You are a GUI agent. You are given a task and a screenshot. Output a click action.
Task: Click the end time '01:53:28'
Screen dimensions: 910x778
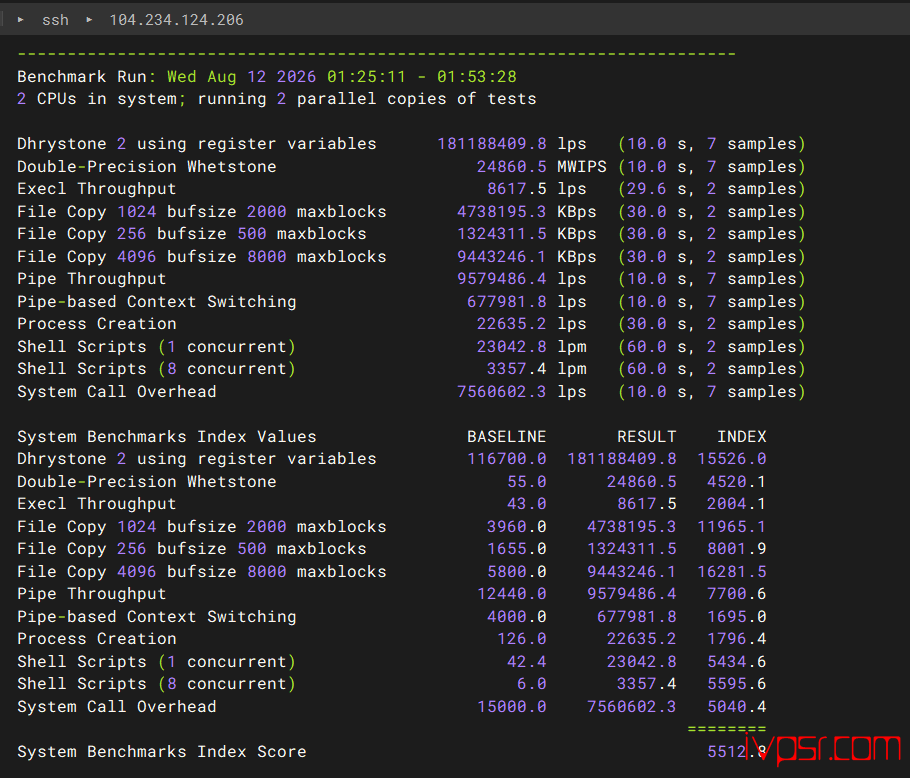click(476, 77)
